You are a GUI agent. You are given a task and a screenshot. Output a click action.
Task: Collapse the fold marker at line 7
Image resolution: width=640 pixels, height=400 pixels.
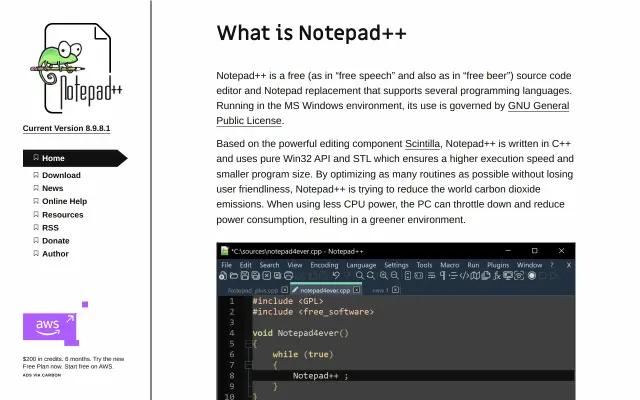(248, 365)
